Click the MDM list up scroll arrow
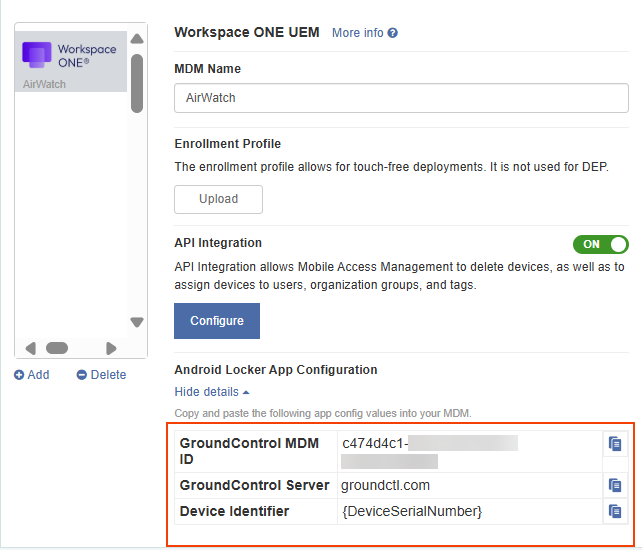 pyautogui.click(x=137, y=39)
